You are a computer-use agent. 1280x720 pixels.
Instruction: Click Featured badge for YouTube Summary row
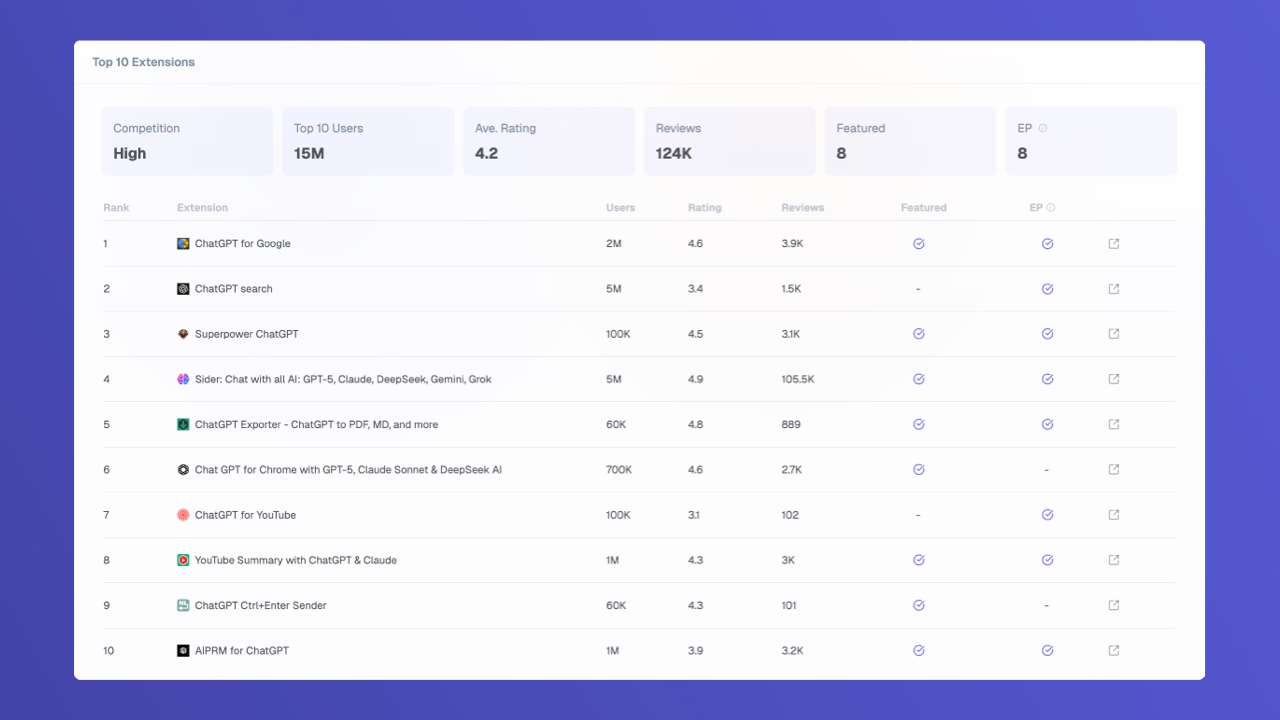918,560
